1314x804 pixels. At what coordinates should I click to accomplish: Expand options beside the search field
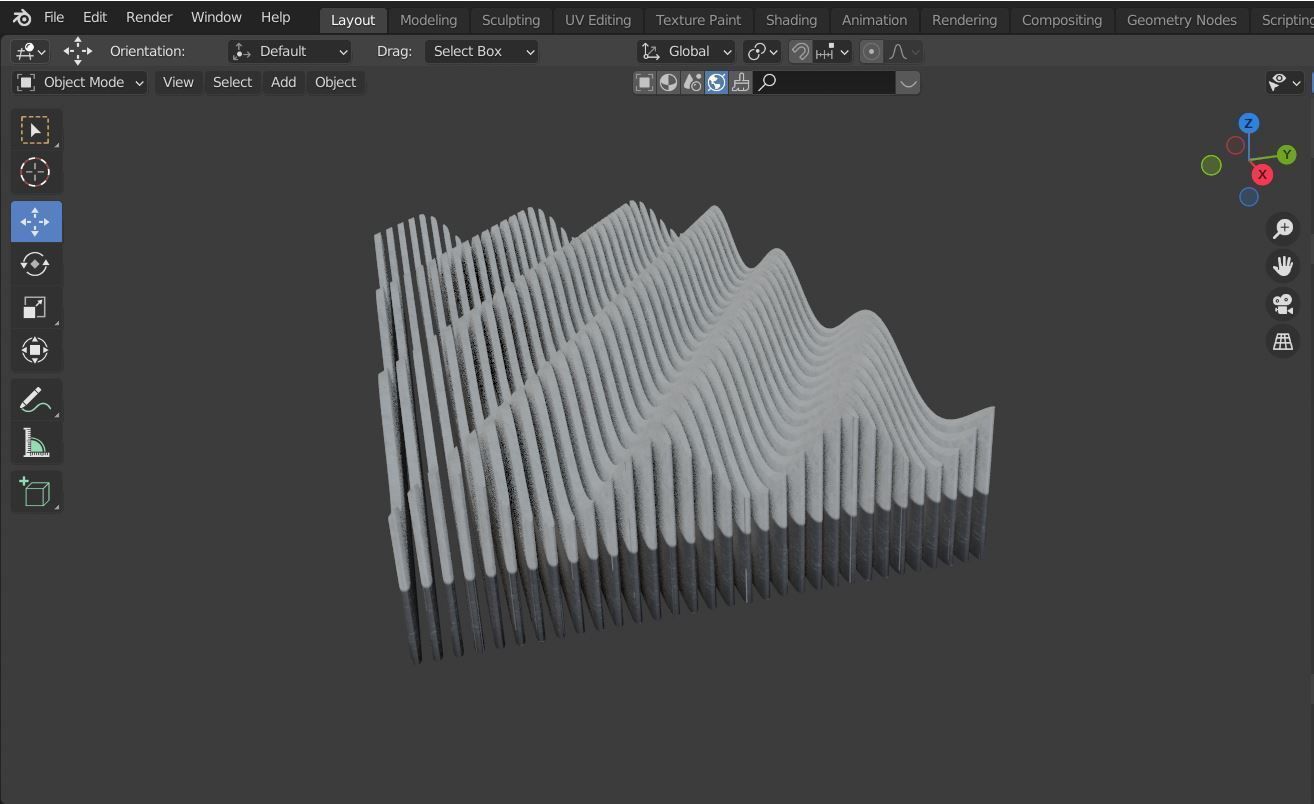907,82
